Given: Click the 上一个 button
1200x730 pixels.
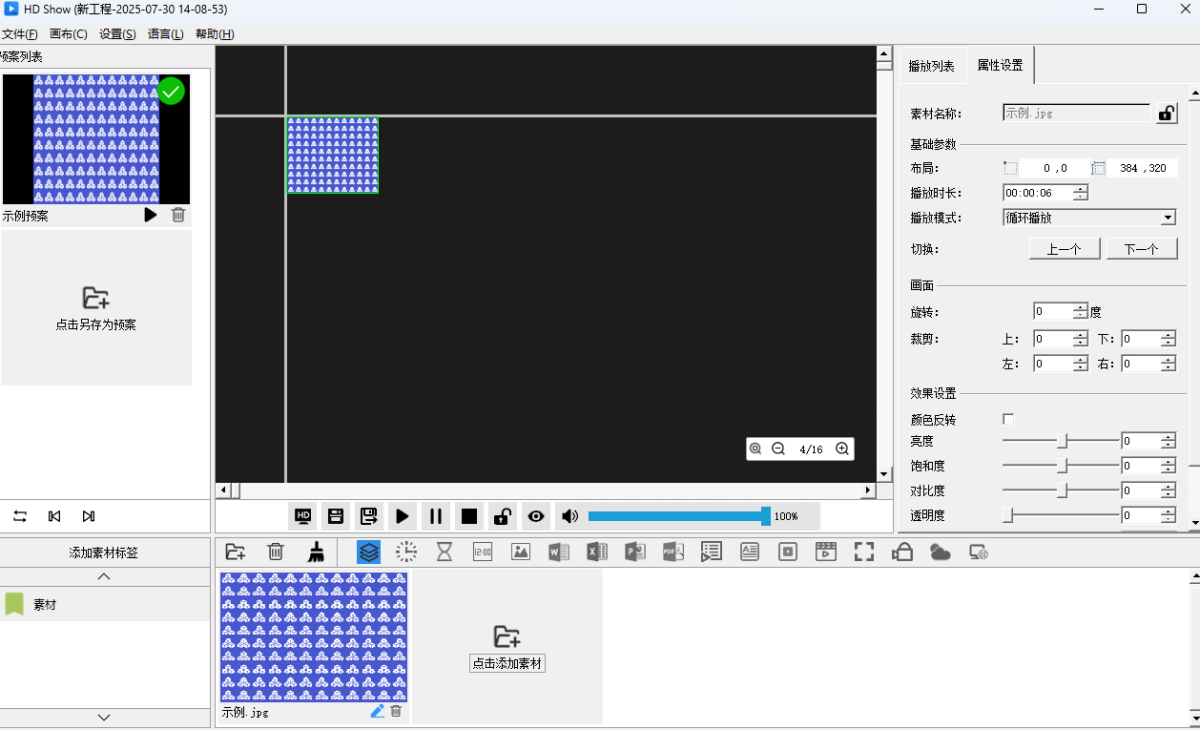Looking at the screenshot, I should point(1064,249).
